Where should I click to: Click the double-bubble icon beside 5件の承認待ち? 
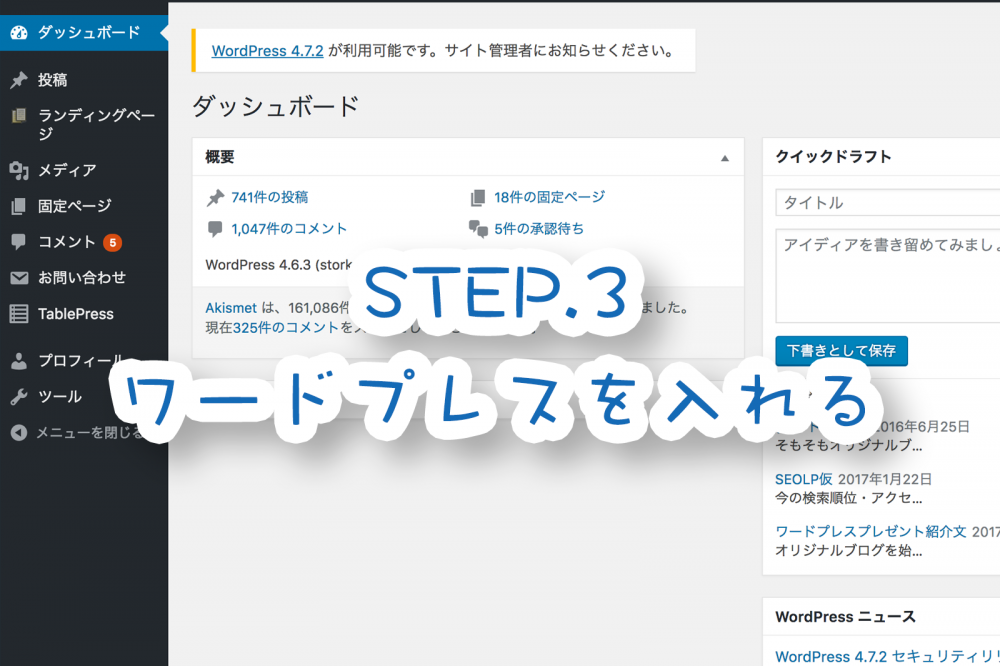pos(478,228)
